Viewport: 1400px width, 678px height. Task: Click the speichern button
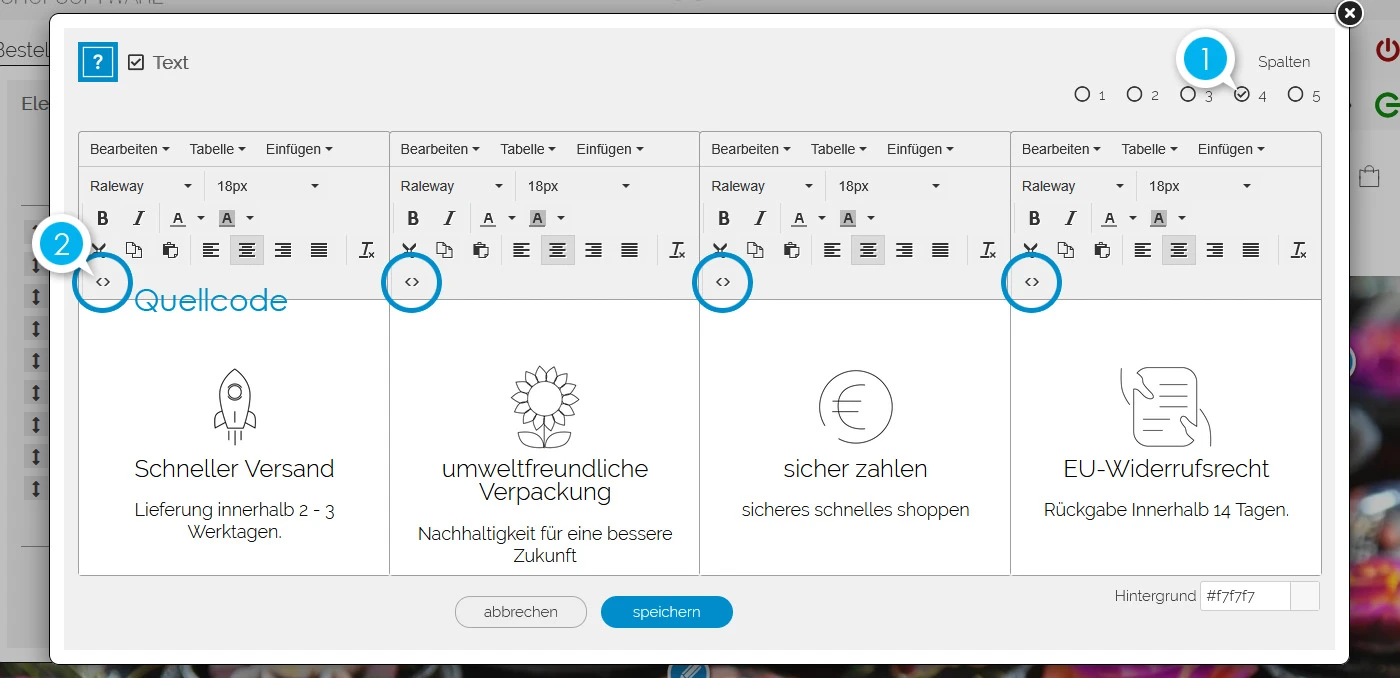pyautogui.click(x=666, y=612)
